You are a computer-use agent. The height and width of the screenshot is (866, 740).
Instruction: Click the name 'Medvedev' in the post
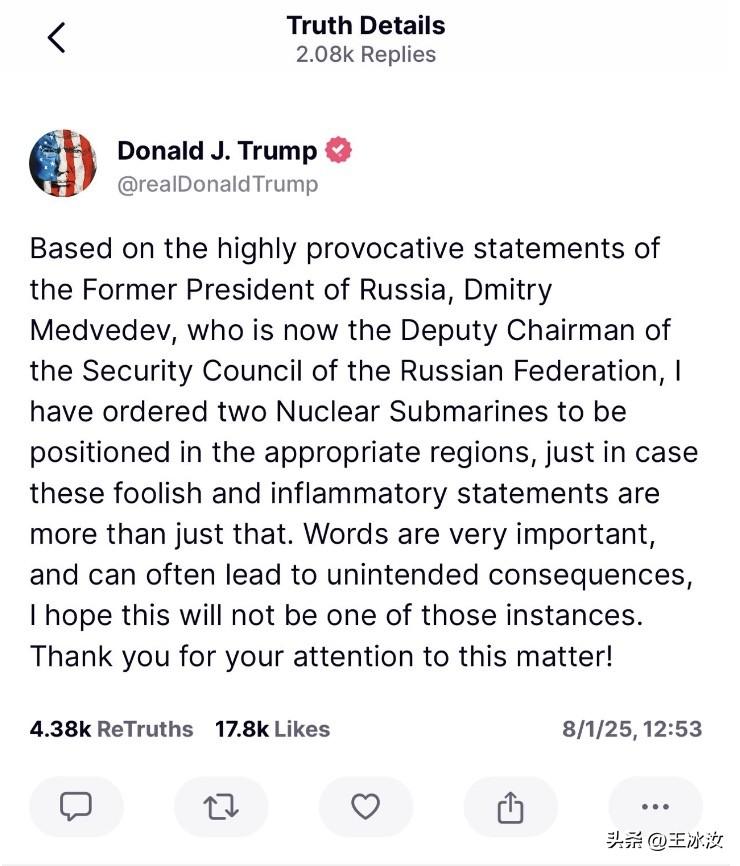tap(103, 330)
